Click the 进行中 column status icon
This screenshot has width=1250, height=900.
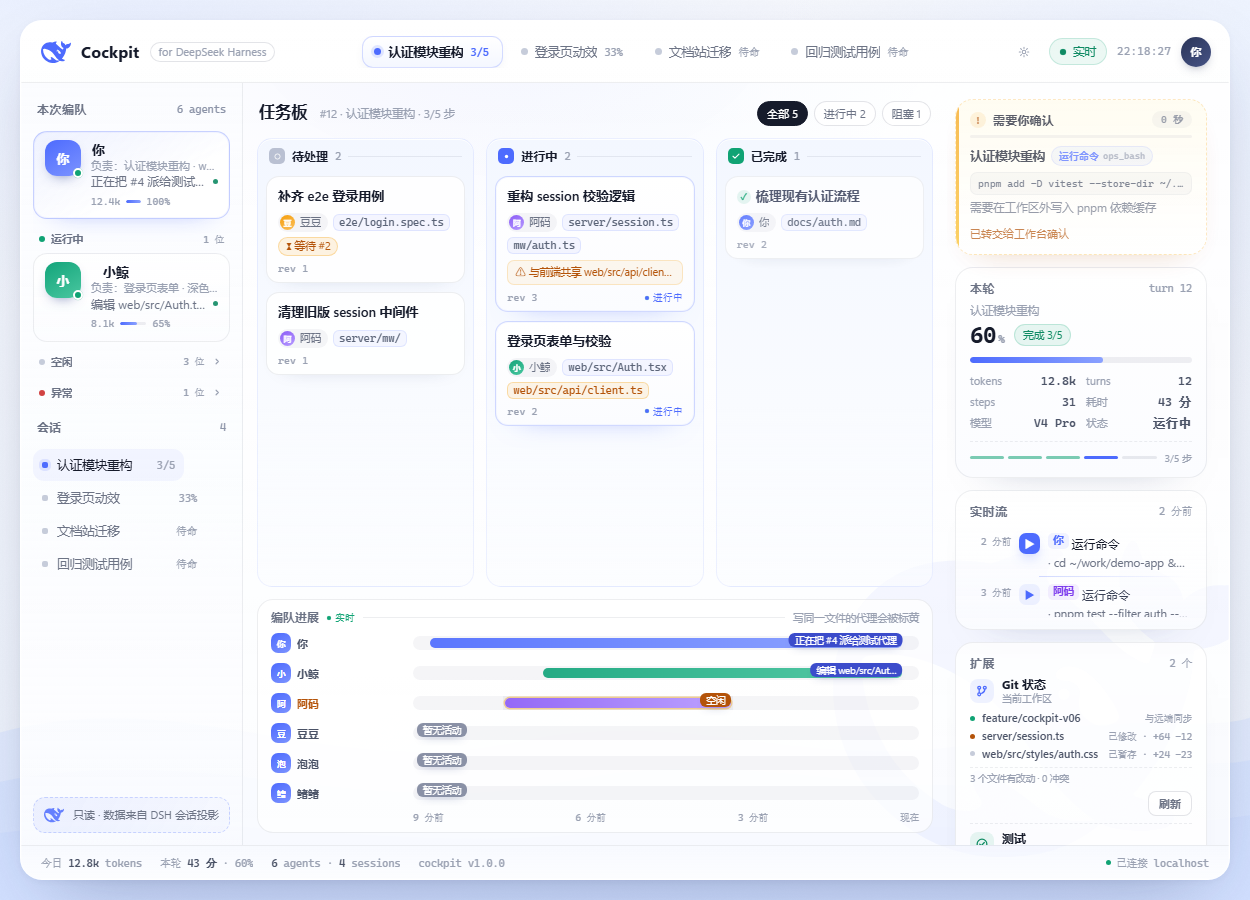tap(506, 156)
